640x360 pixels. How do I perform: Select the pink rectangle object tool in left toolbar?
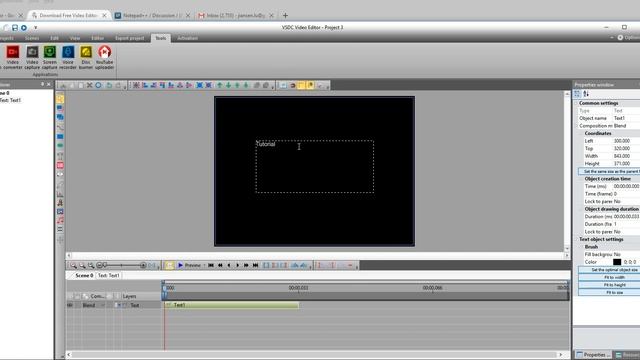pos(60,165)
